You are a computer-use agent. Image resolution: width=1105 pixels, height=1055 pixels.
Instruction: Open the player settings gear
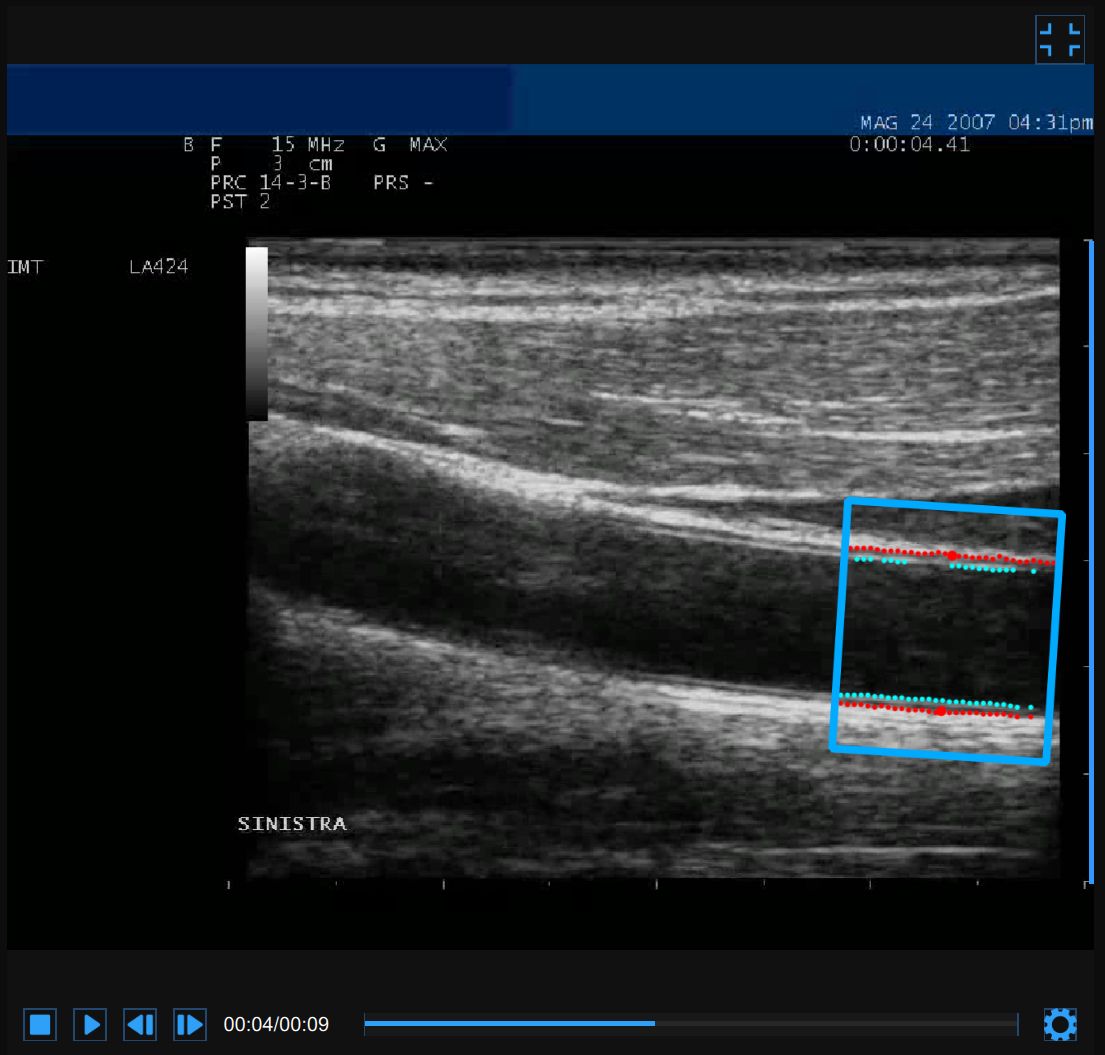(1059, 1024)
